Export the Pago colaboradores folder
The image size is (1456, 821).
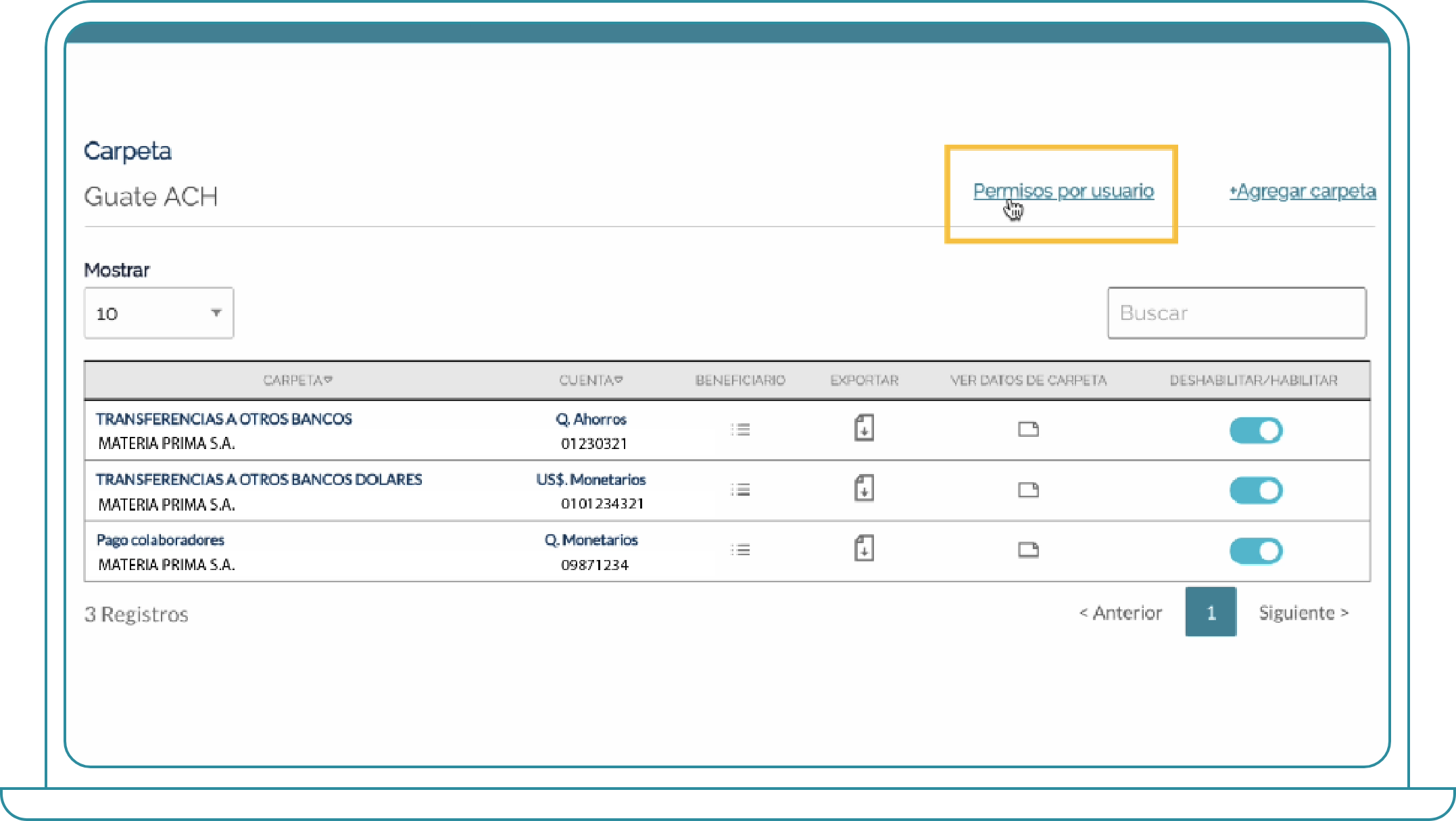click(864, 548)
